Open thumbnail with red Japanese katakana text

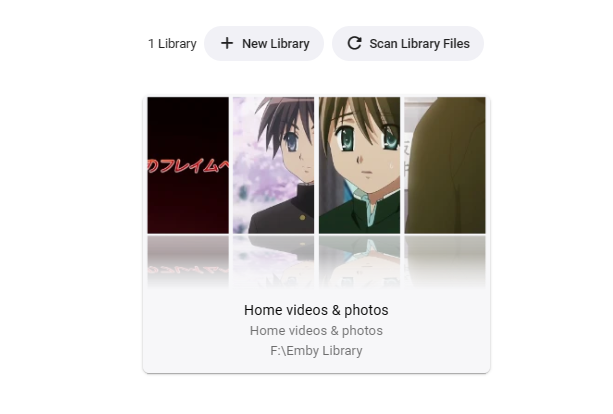[188, 165]
